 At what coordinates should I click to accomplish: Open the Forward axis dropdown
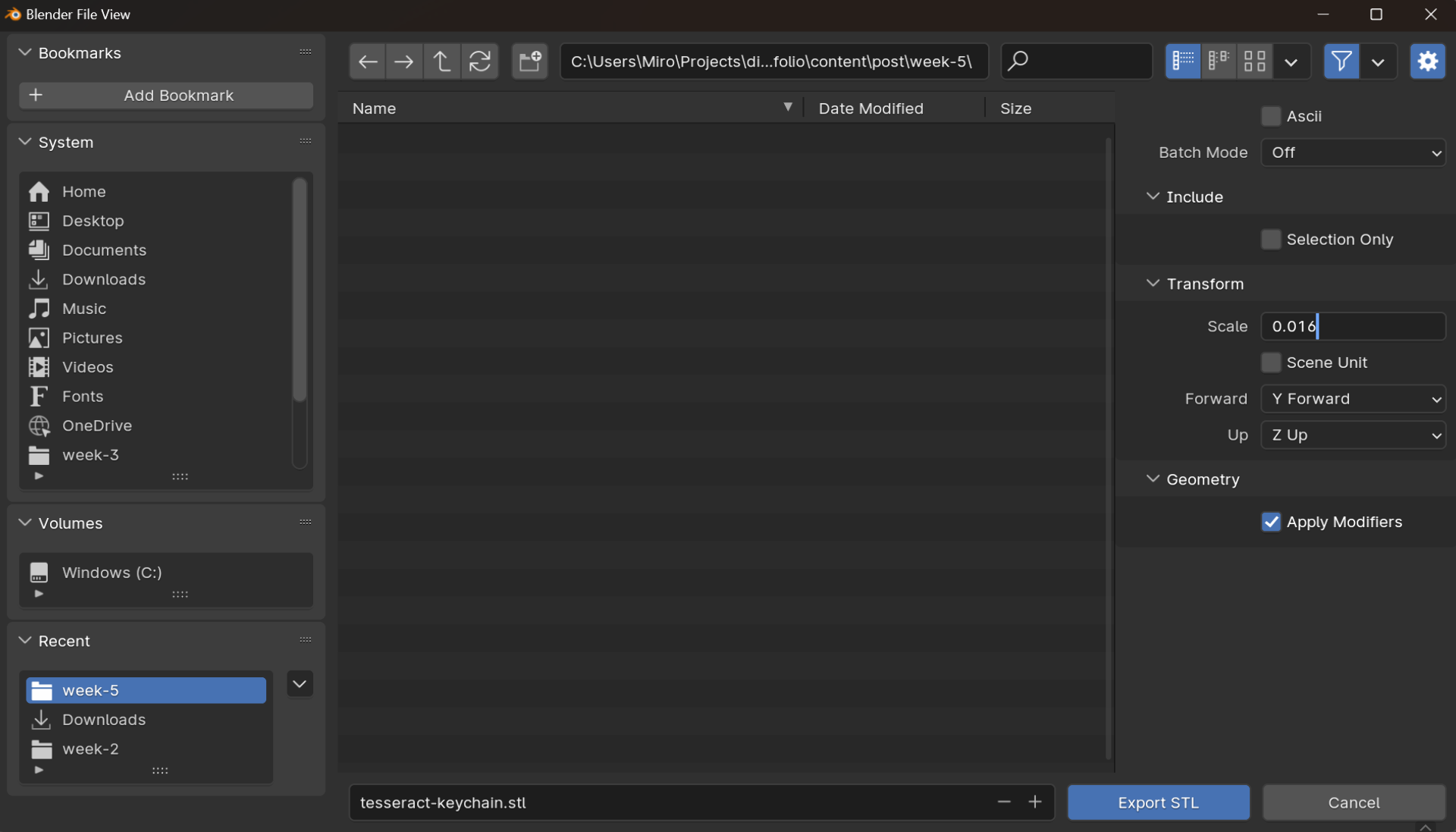(1353, 399)
